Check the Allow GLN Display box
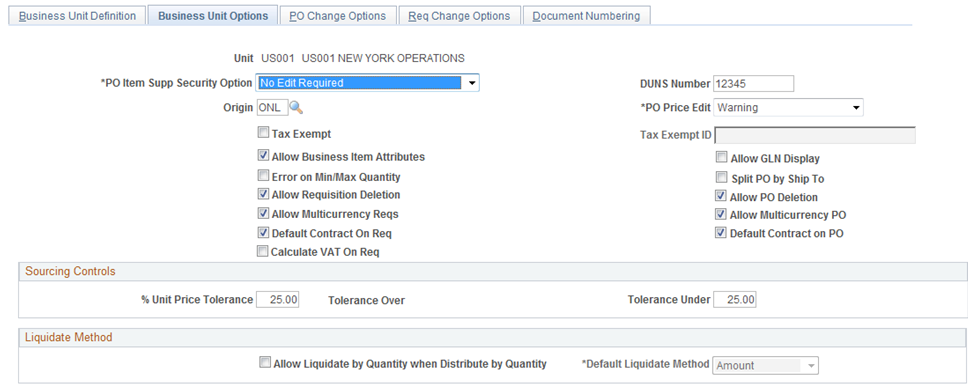 [721, 157]
